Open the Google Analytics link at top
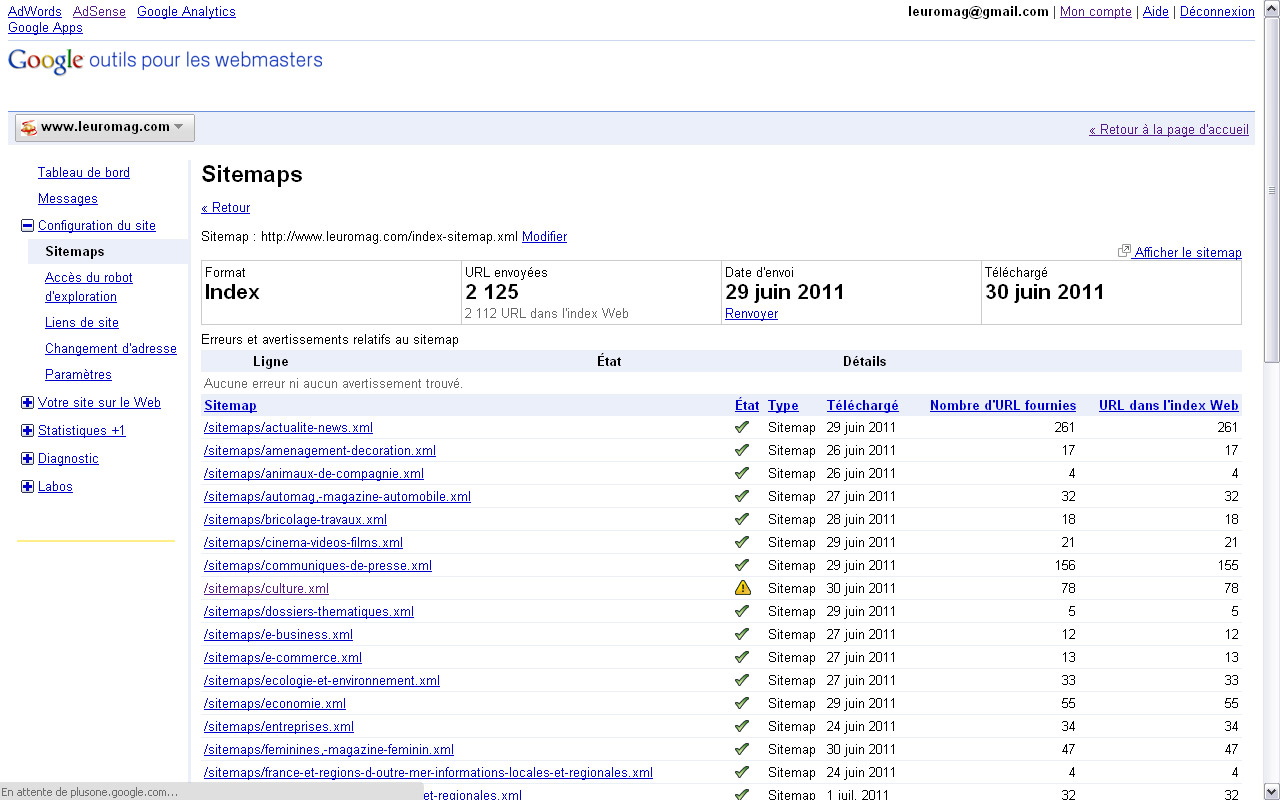 (186, 12)
